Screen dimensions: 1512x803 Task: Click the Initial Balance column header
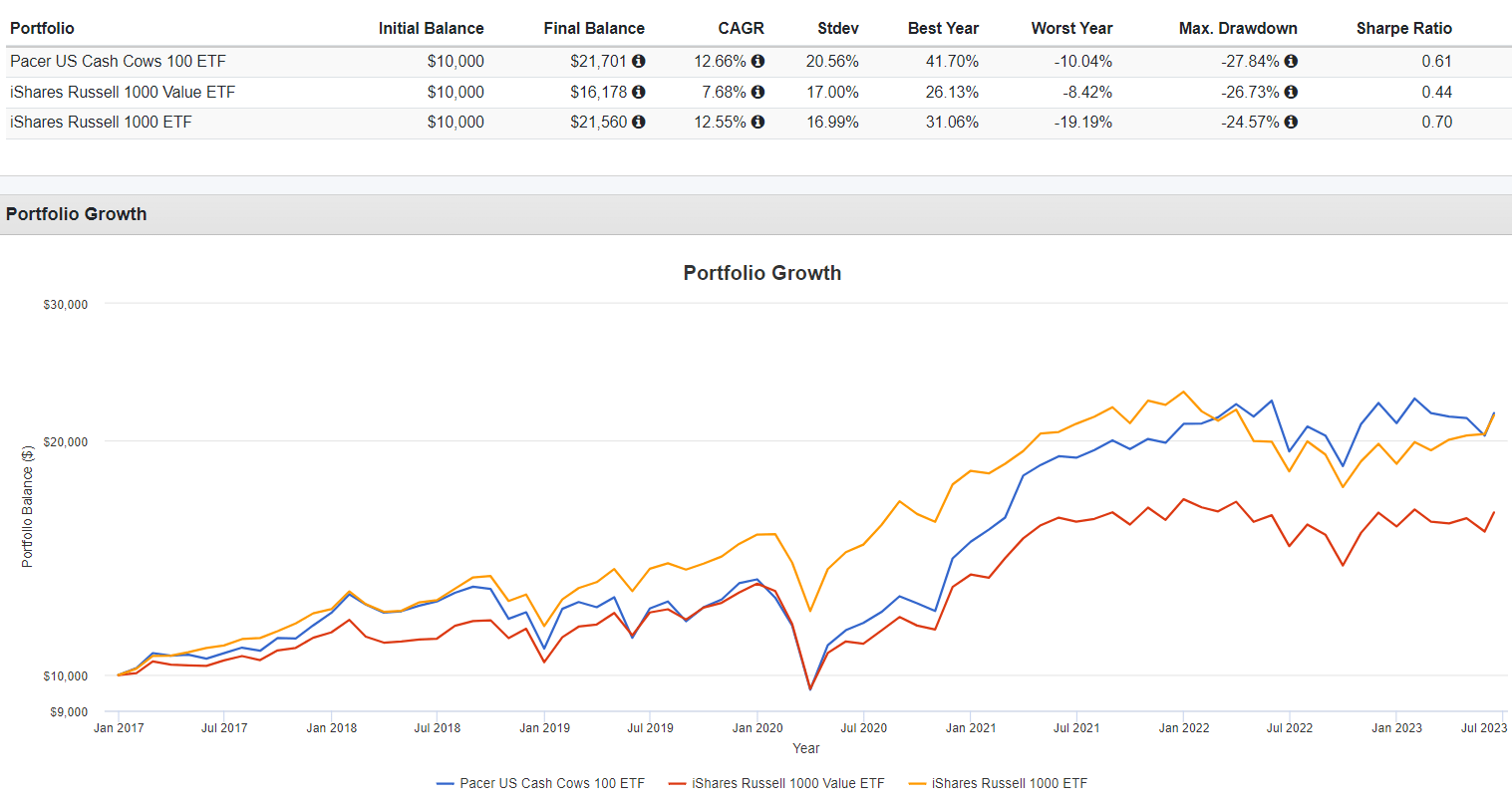(x=431, y=28)
